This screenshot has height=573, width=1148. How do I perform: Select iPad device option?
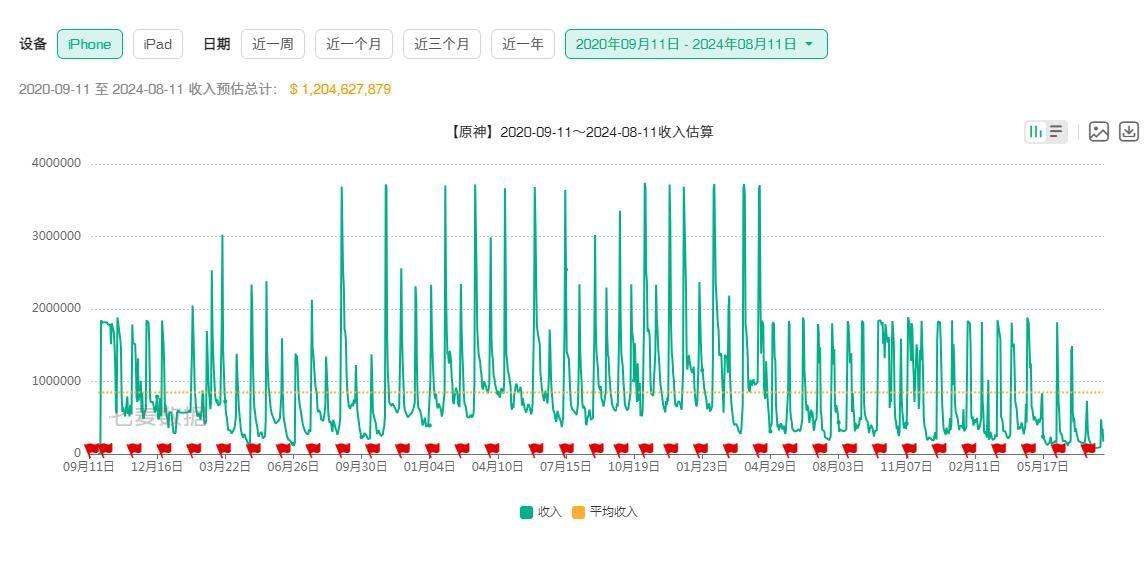click(157, 44)
